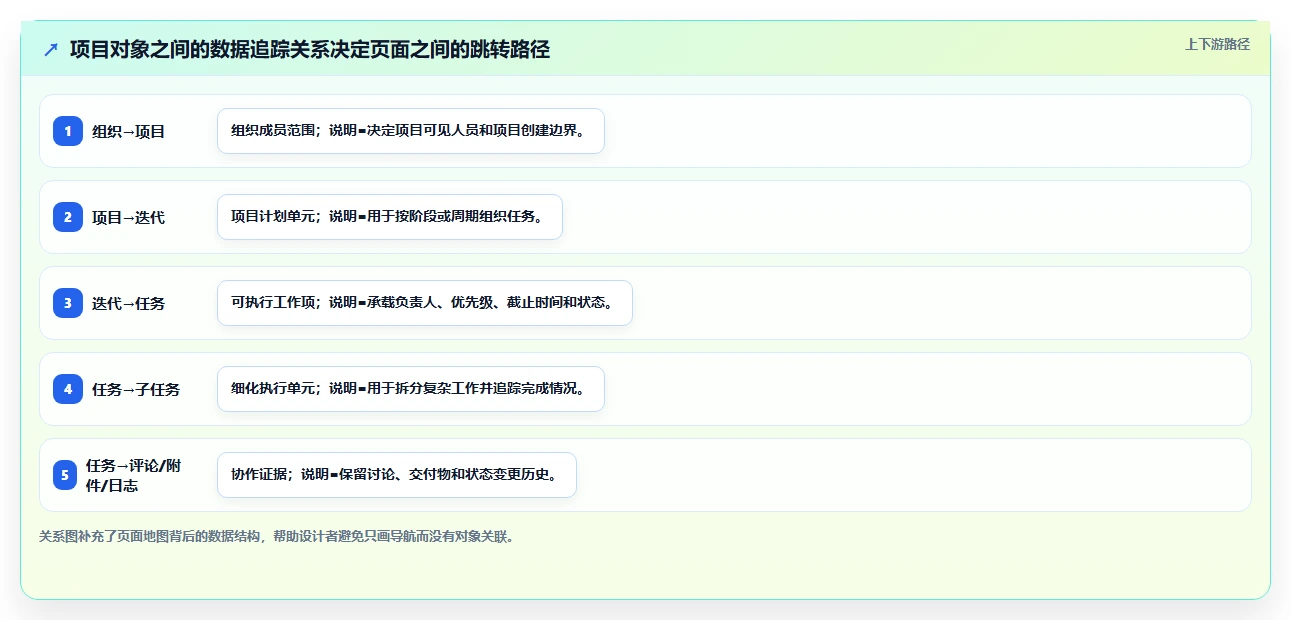Select the 项目→迭代 relation label

129,217
